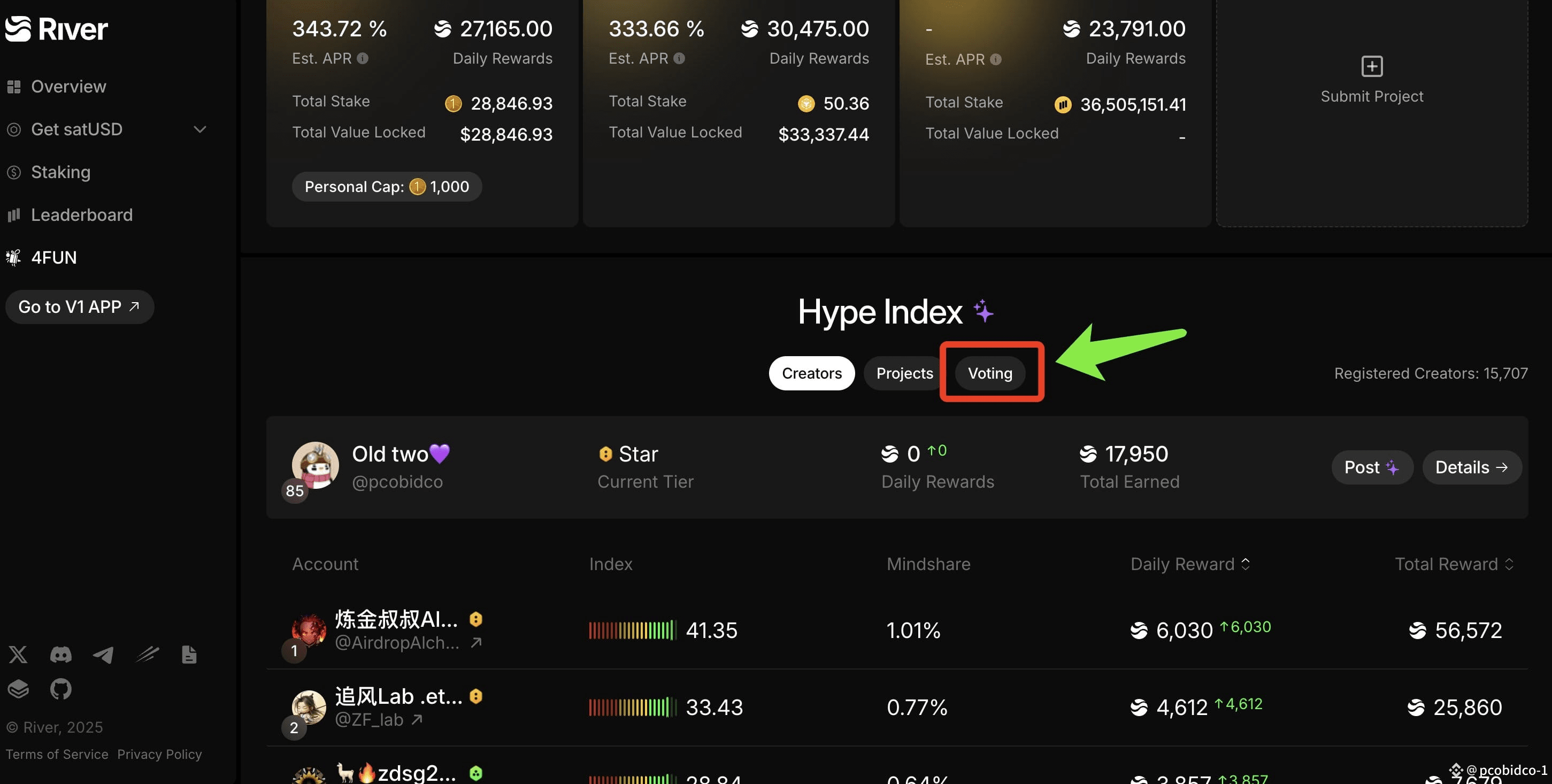This screenshot has width=1552, height=784.
Task: Open the Discord icon in sidebar footer
Action: pos(61,655)
